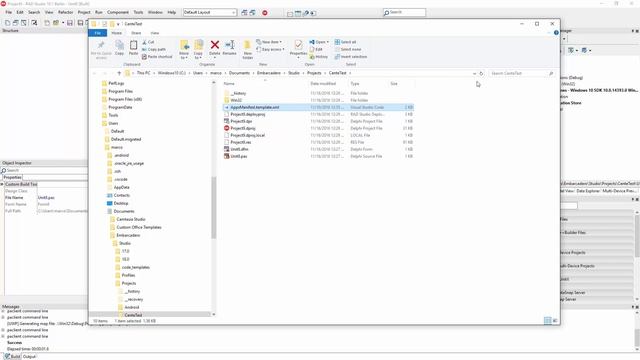Open the Default Layout combo box
Viewport: 640px width, 360px height.
coord(210,13)
